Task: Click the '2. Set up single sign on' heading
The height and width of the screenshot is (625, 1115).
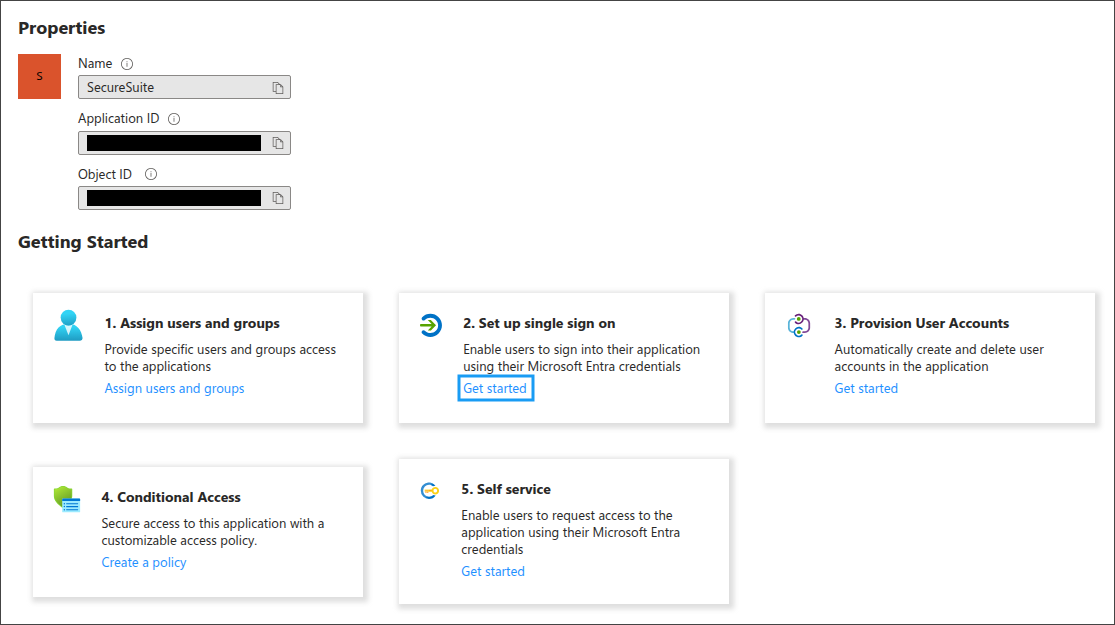Action: [539, 324]
